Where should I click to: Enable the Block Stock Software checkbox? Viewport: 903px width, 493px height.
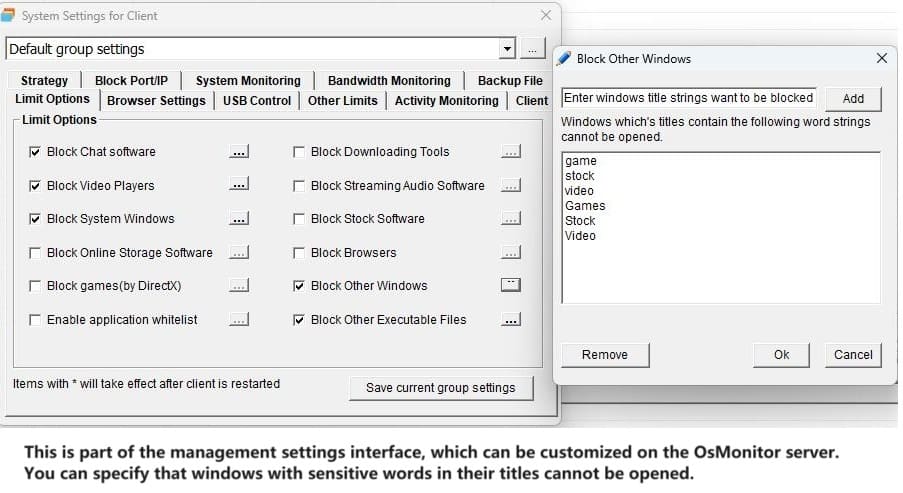pos(299,219)
